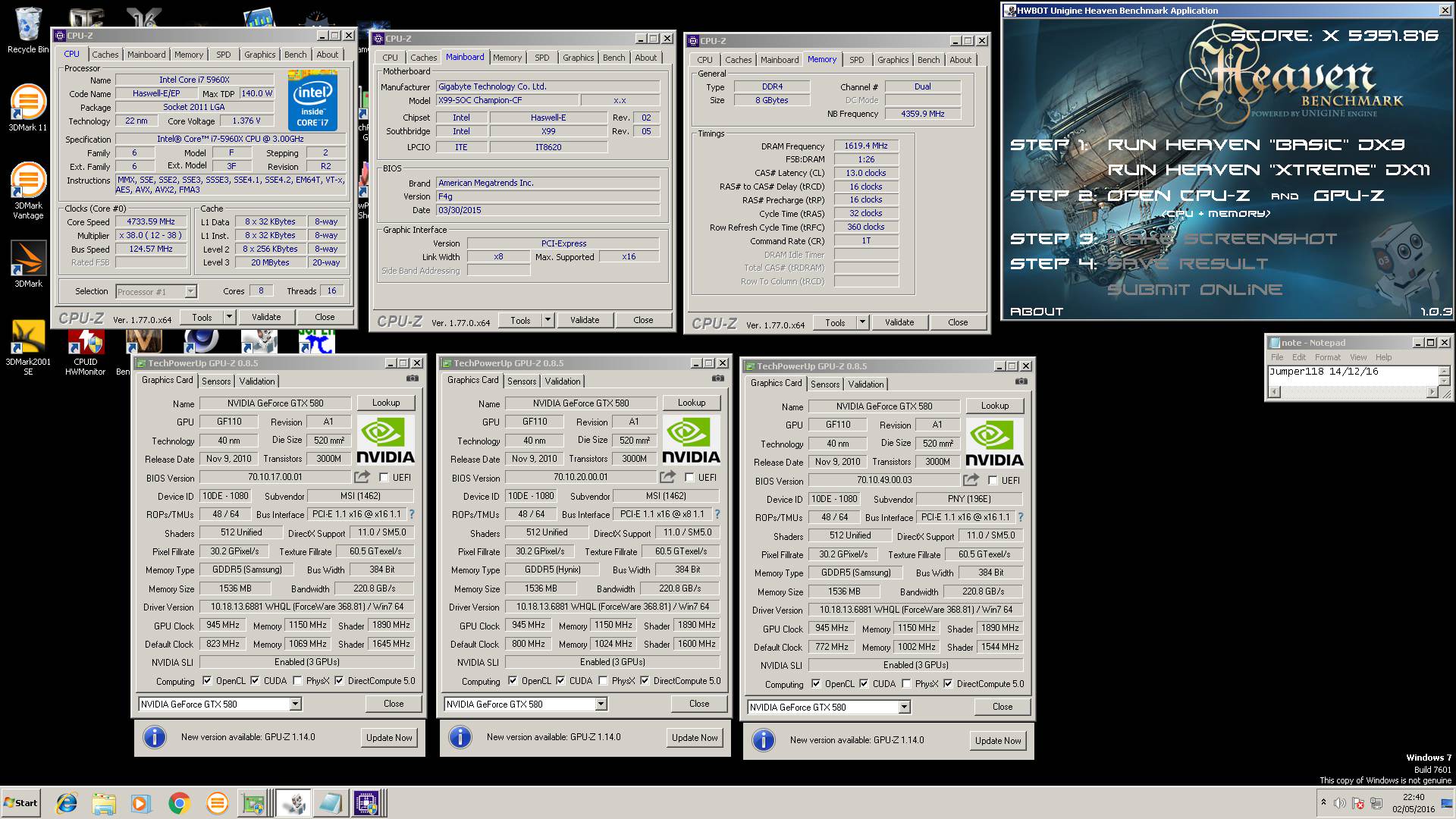Screen dimensions: 1456x819
Task: Click Lookup button in Hynix GPU-Z window
Action: point(692,403)
